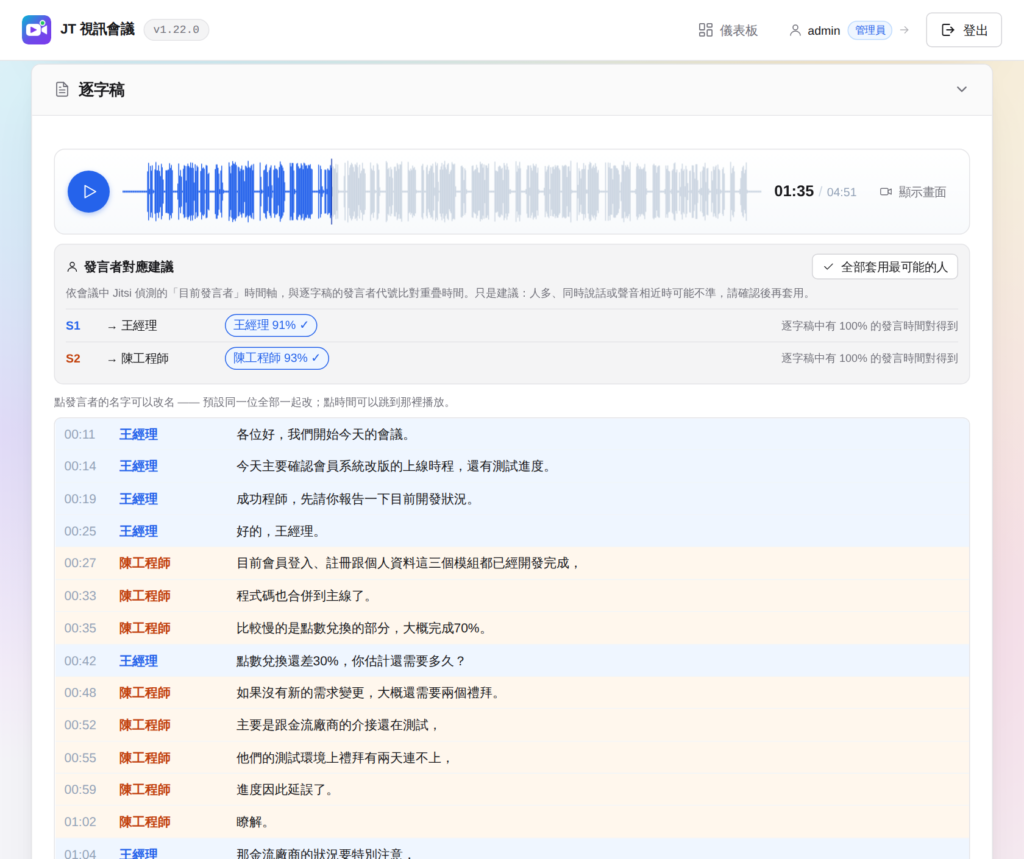1024x859 pixels.
Task: Apply the 陳工程師 93% suggestion chip
Action: point(277,358)
